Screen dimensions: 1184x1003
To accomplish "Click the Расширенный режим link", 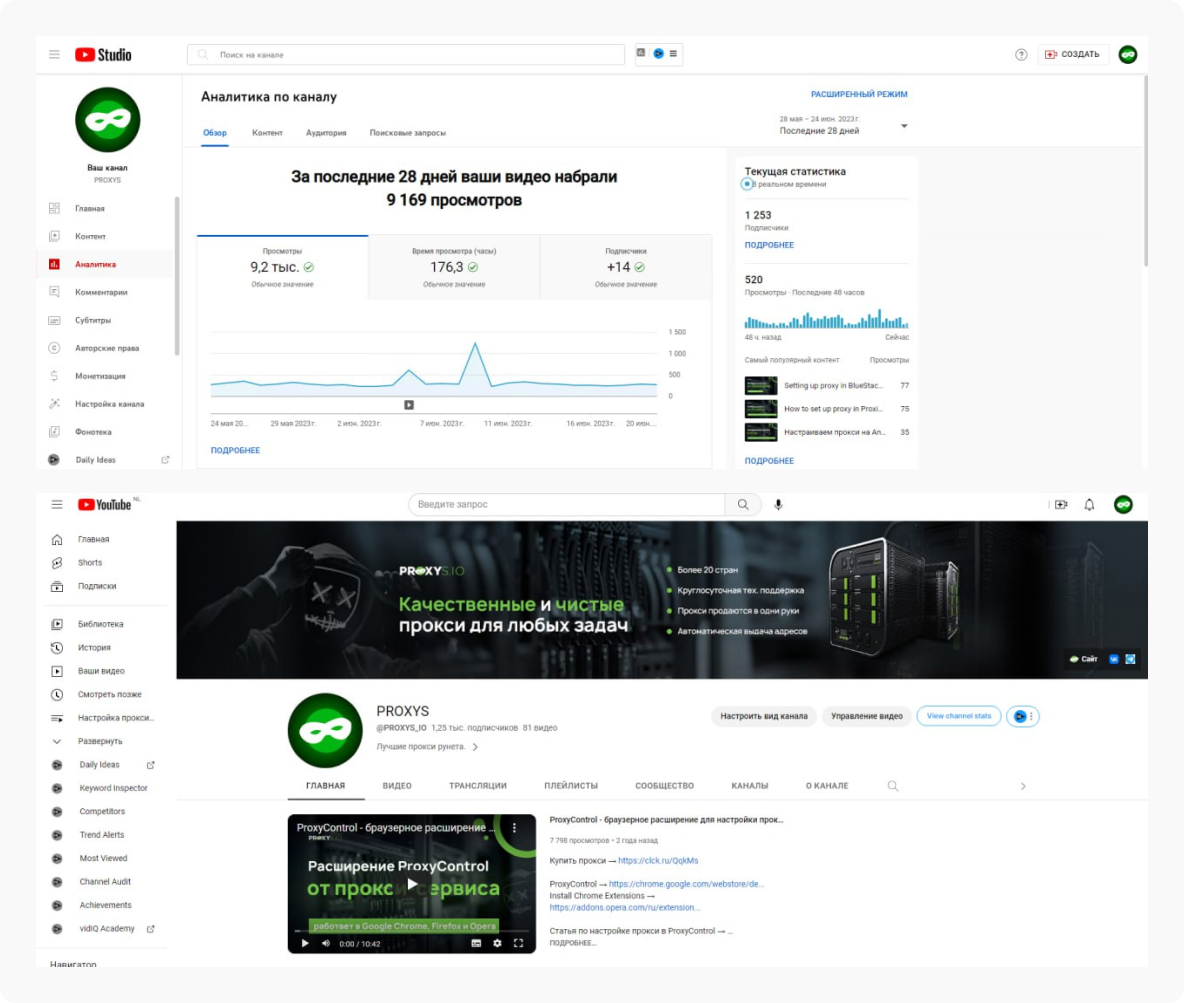I will coord(859,94).
